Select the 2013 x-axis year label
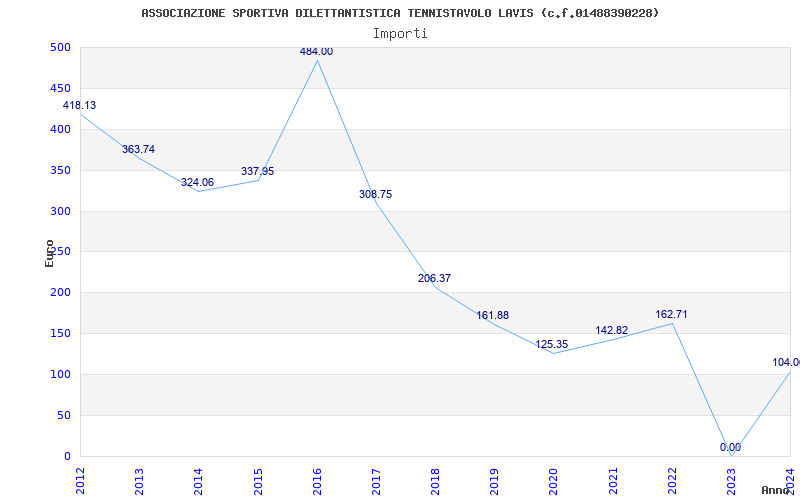The image size is (800, 500). (x=139, y=481)
